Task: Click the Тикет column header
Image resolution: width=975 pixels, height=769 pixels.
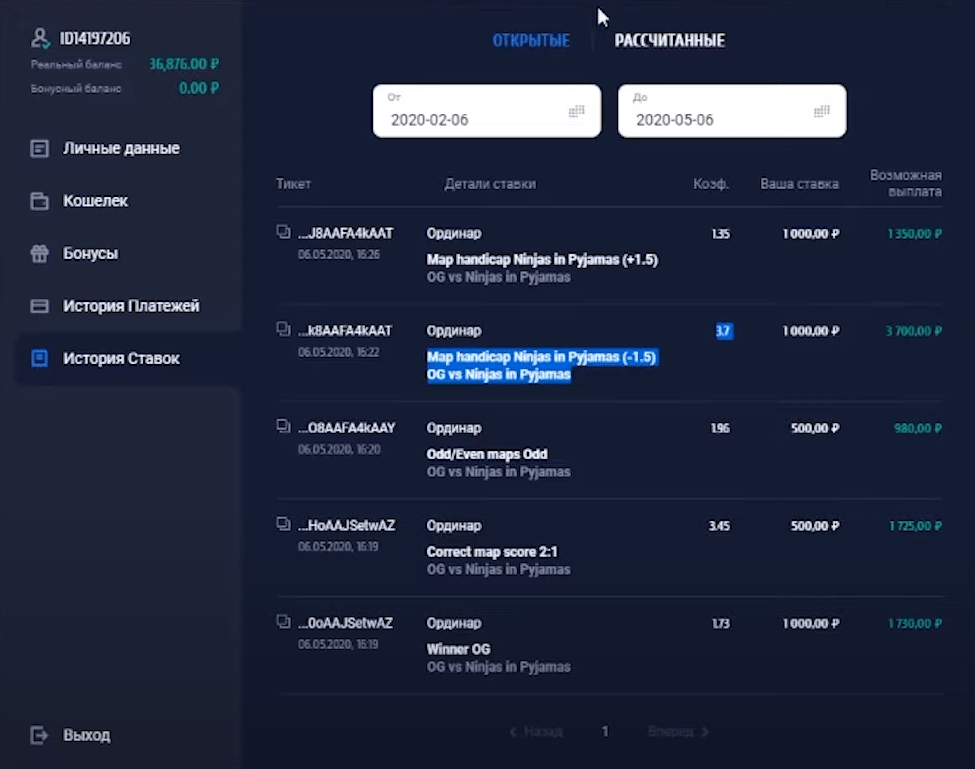Action: [x=293, y=184]
